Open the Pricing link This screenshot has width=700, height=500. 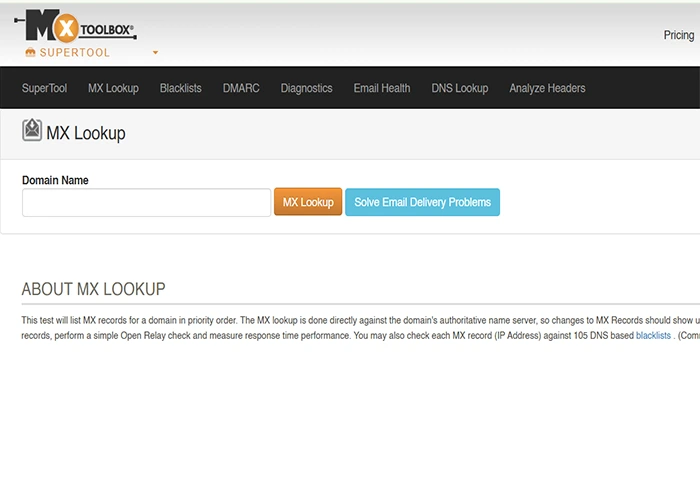[679, 35]
